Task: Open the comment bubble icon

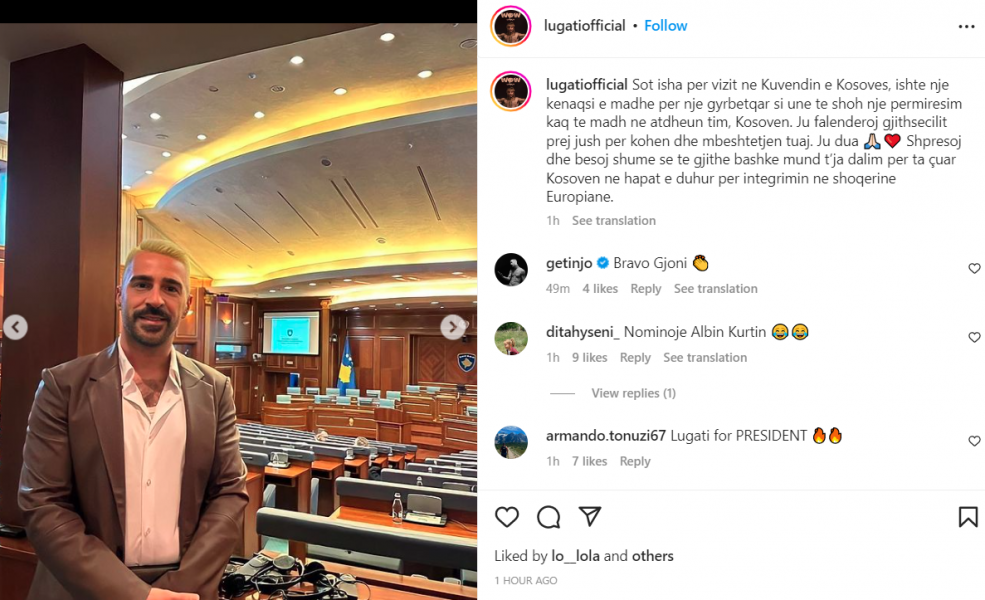Action: click(548, 517)
